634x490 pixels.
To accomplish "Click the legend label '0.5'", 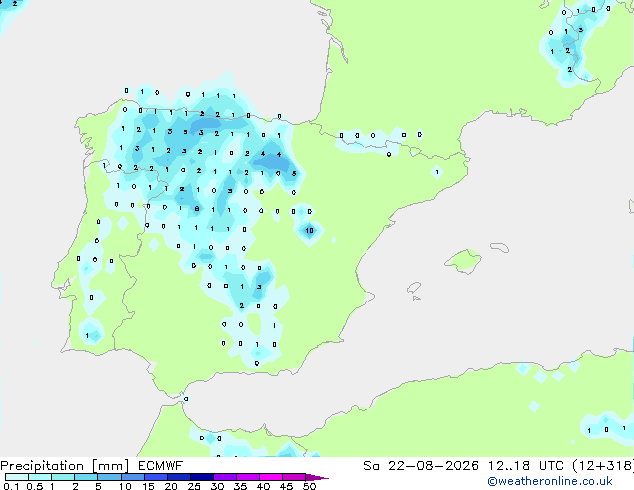I will click(x=35, y=486).
